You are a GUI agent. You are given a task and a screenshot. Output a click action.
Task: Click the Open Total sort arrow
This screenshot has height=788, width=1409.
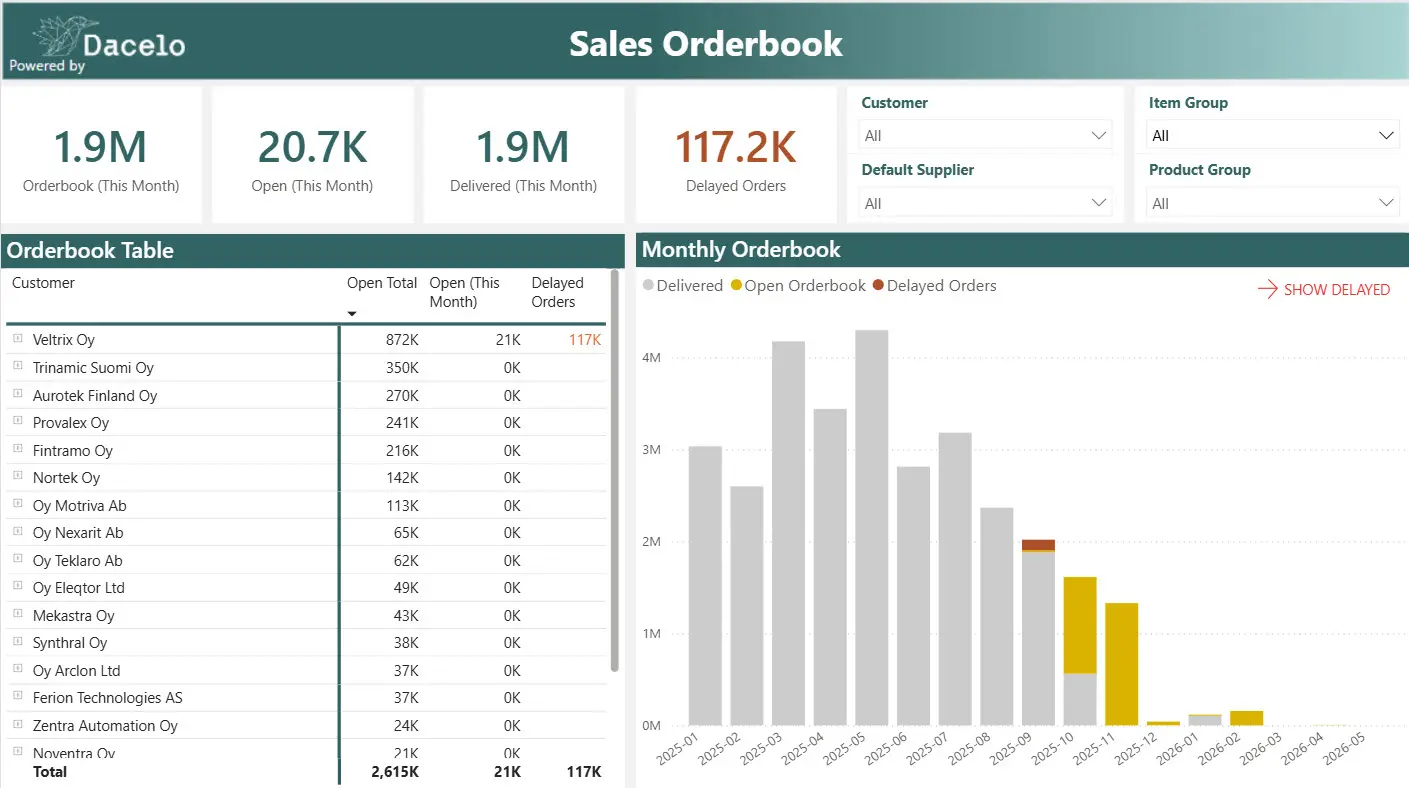(x=352, y=314)
